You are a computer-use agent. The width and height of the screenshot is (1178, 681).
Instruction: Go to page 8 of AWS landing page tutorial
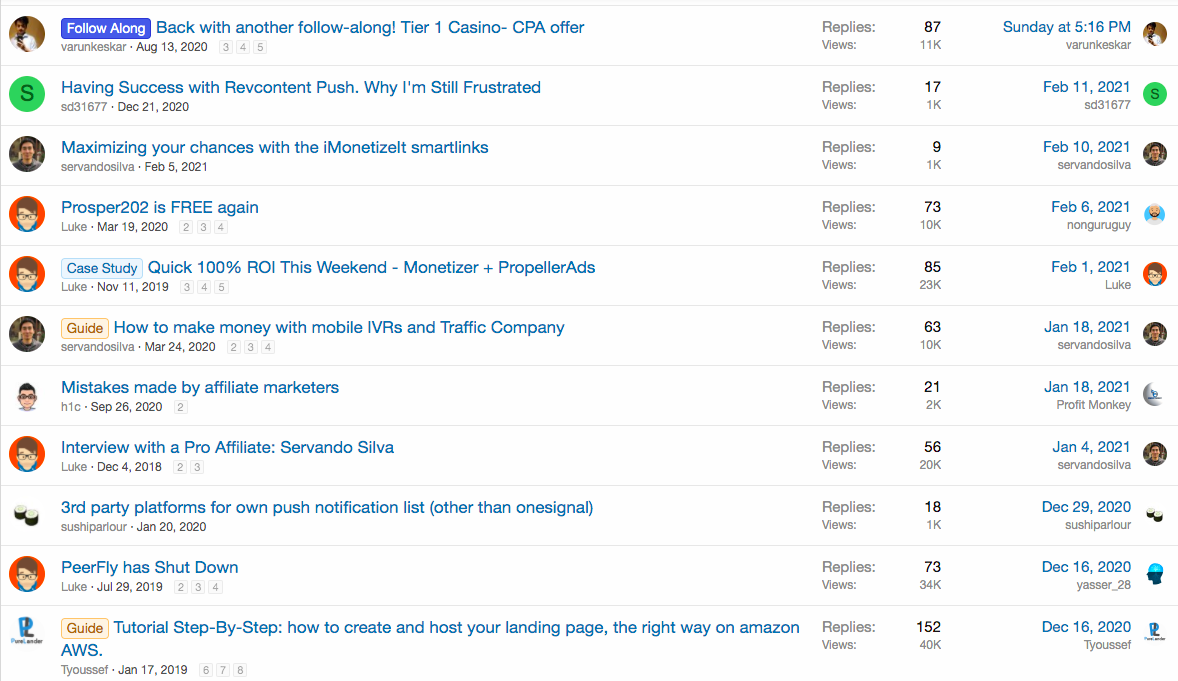click(x=240, y=670)
